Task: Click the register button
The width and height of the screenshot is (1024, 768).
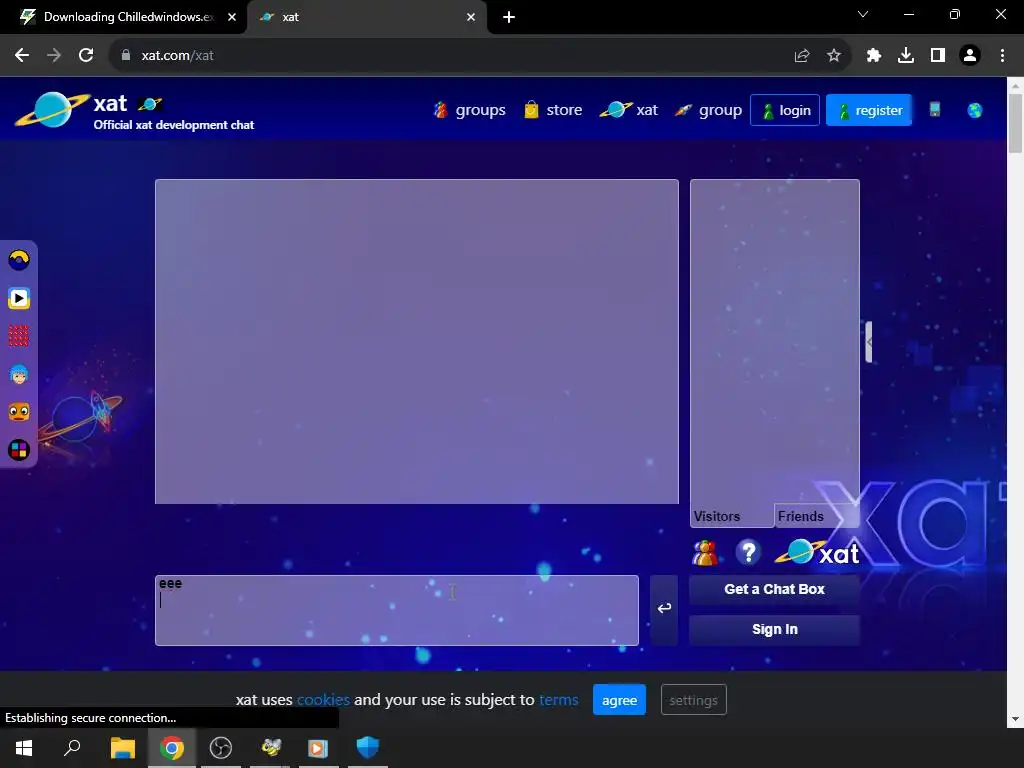Action: [869, 110]
